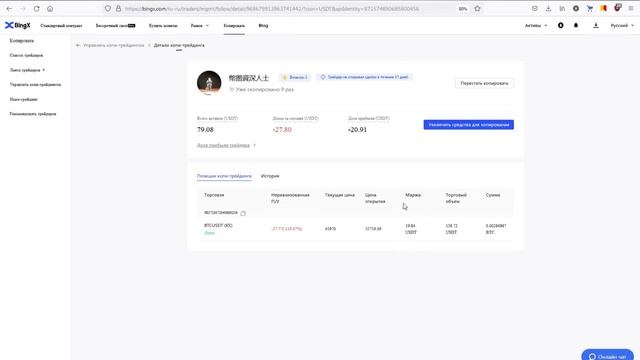Open the Бессрочный своп menu item
The width and height of the screenshot is (640, 360).
coord(116,25)
